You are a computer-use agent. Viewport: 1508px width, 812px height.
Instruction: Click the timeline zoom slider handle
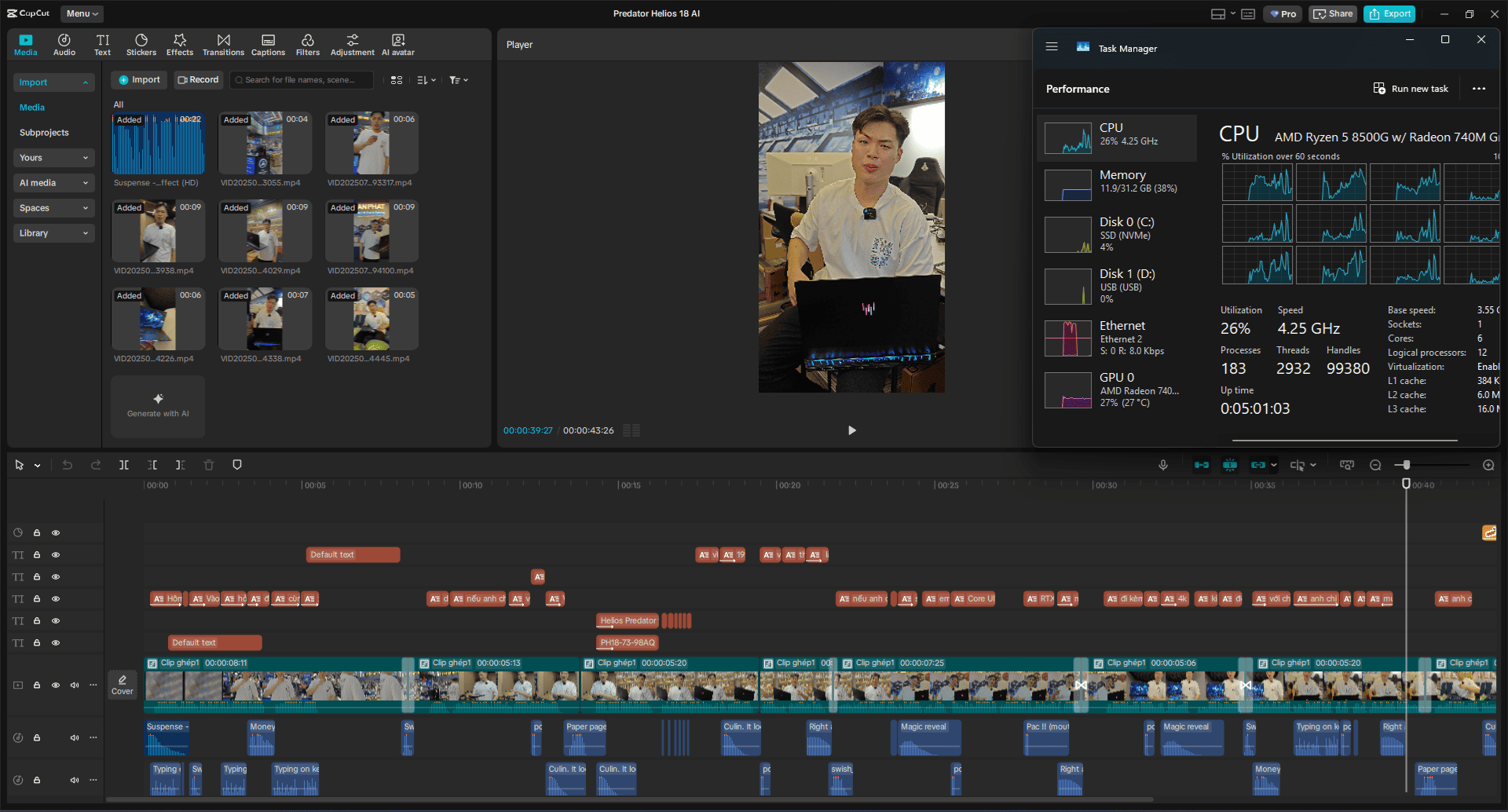tap(1407, 465)
